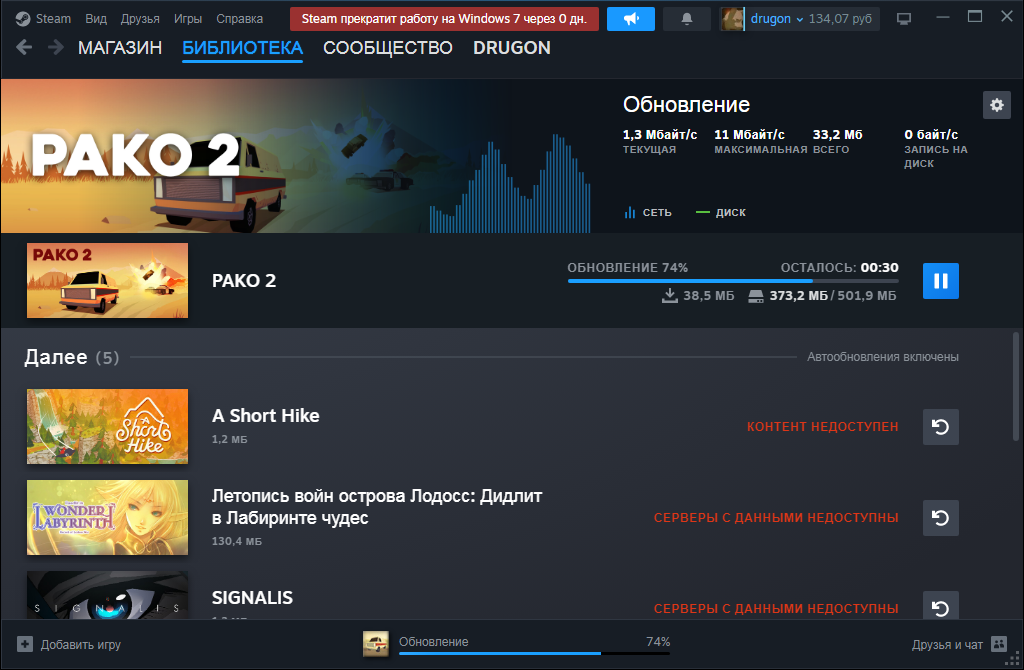Click the Добавить игру button
Image resolution: width=1024 pixels, height=670 pixels.
click(x=69, y=645)
